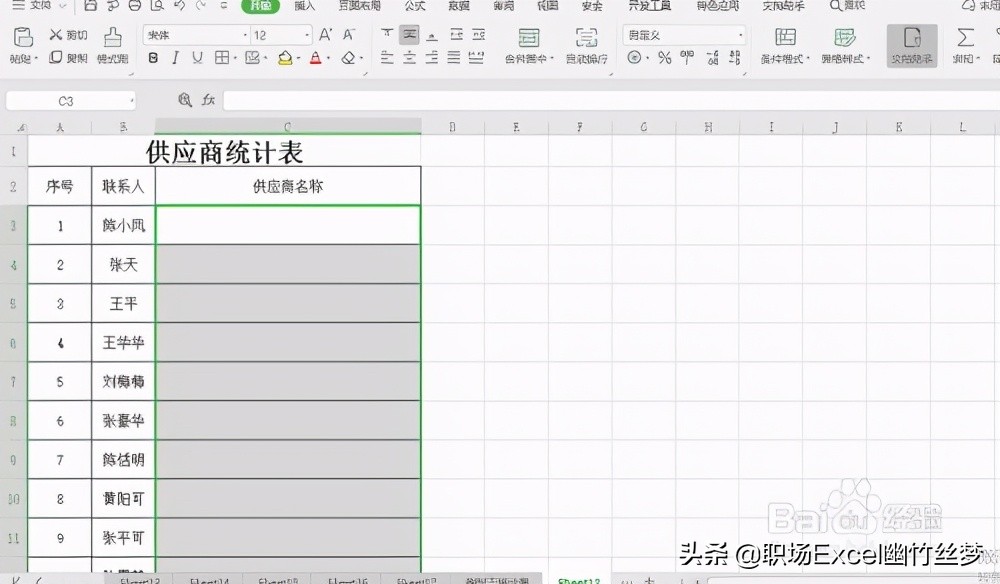
Task: Open the 公式 ribbon tab
Action: [x=415, y=7]
